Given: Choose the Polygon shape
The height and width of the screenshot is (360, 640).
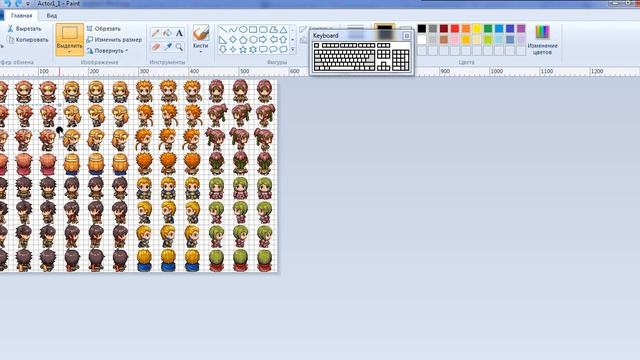Looking at the screenshot, I should (x=273, y=30).
